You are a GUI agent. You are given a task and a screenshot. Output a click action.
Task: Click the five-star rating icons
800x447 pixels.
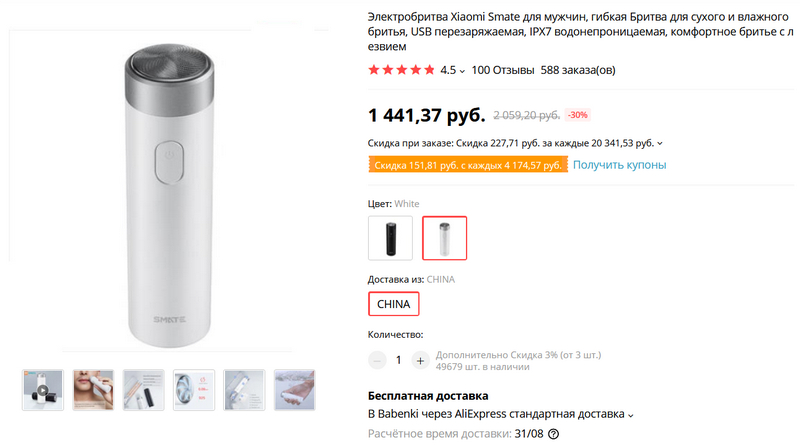pyautogui.click(x=401, y=70)
